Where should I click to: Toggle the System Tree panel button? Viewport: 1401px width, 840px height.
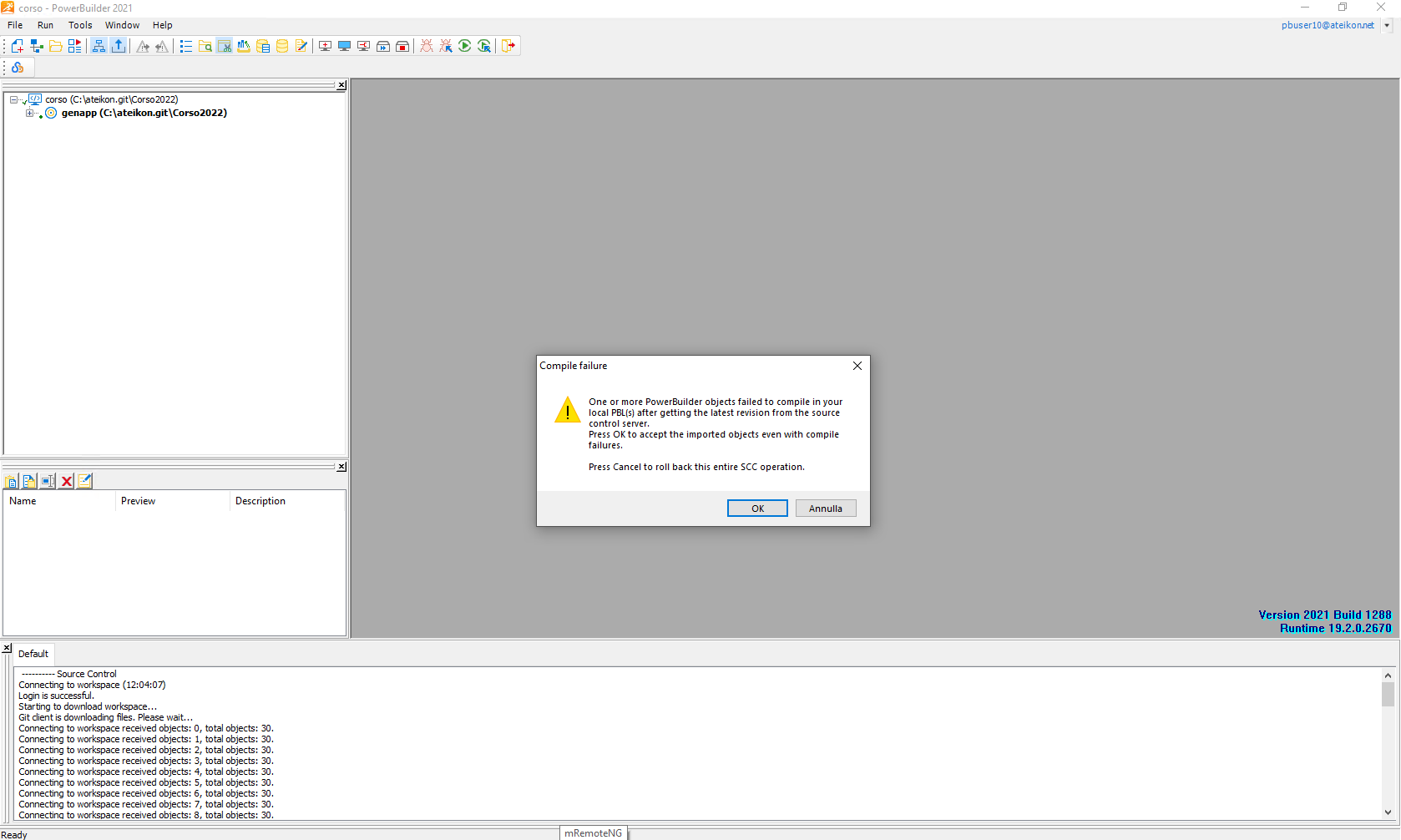click(x=99, y=46)
